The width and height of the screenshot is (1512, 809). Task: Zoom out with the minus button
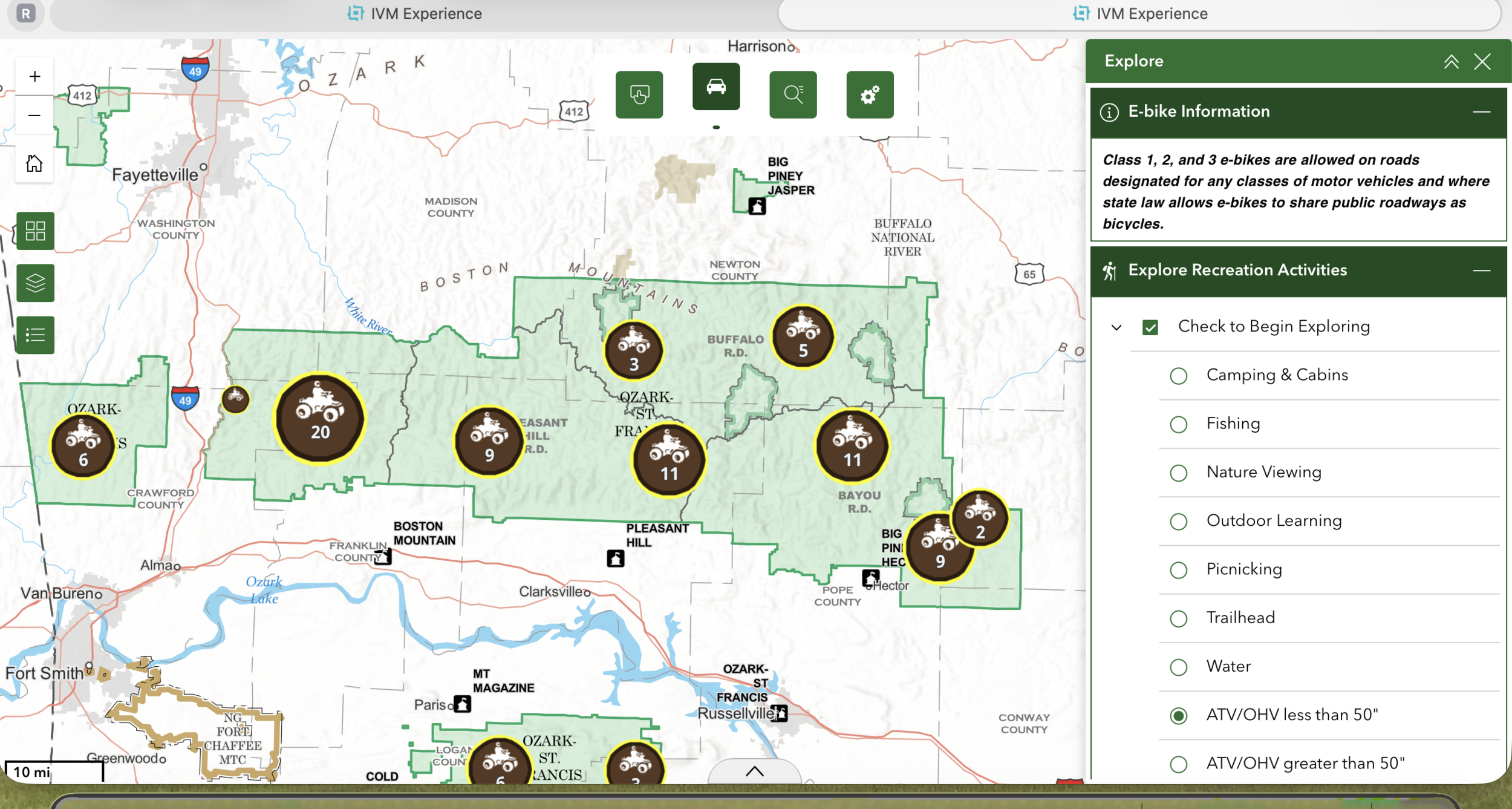[x=34, y=115]
